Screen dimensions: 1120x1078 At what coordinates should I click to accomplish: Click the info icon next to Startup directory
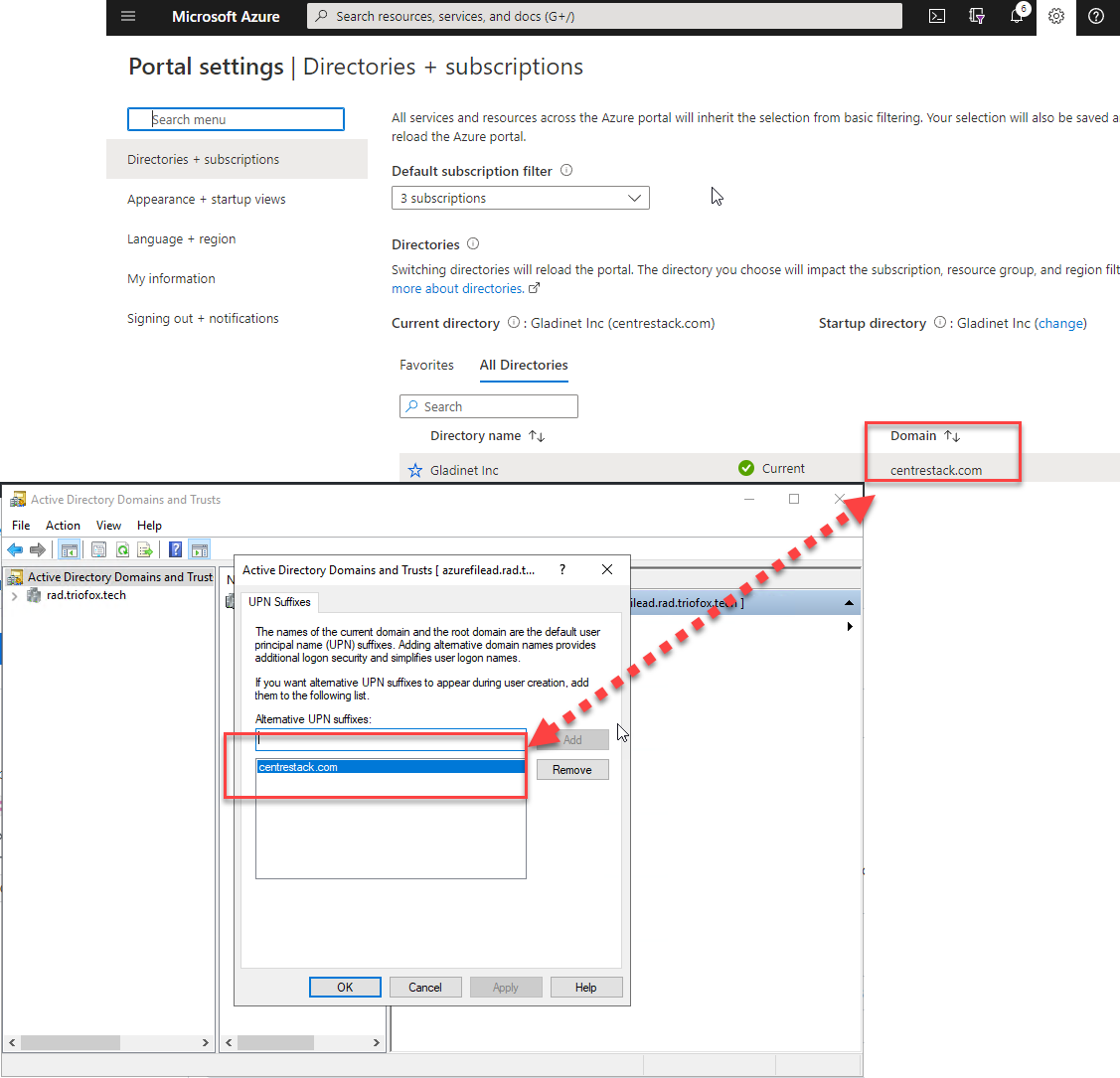[940, 322]
